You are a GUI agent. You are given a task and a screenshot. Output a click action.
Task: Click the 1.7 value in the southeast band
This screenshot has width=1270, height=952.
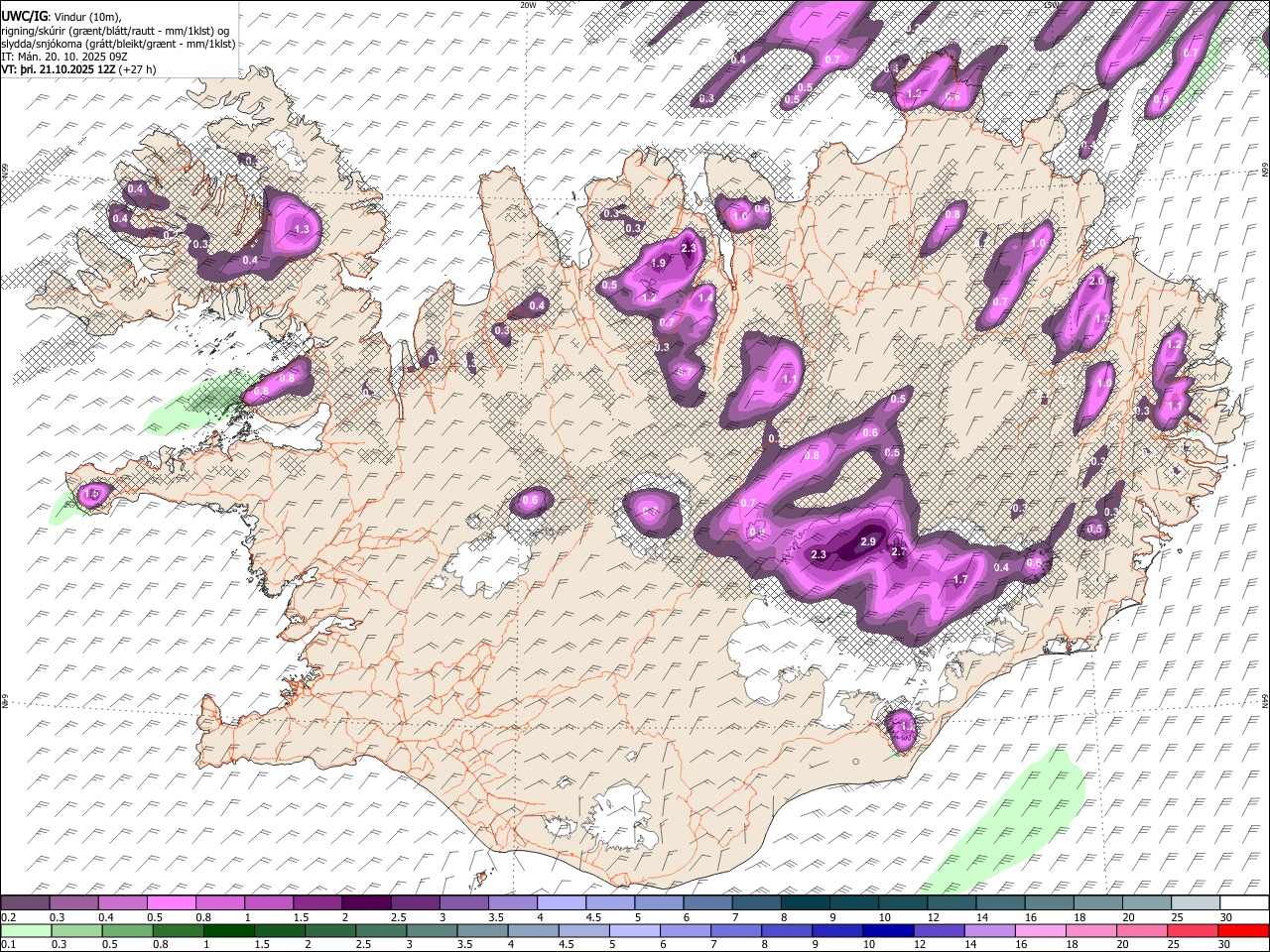[x=960, y=579]
